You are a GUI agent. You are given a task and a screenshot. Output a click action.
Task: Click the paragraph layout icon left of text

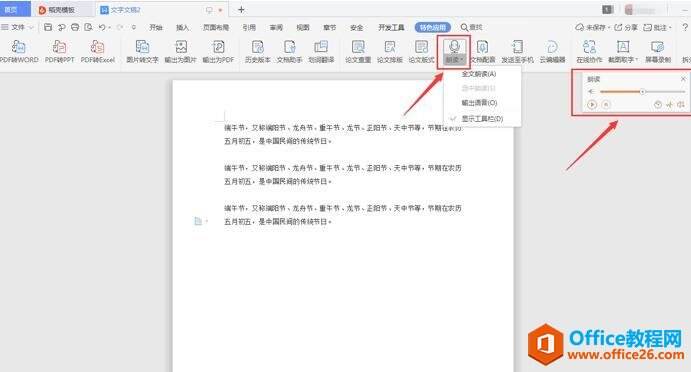(198, 221)
